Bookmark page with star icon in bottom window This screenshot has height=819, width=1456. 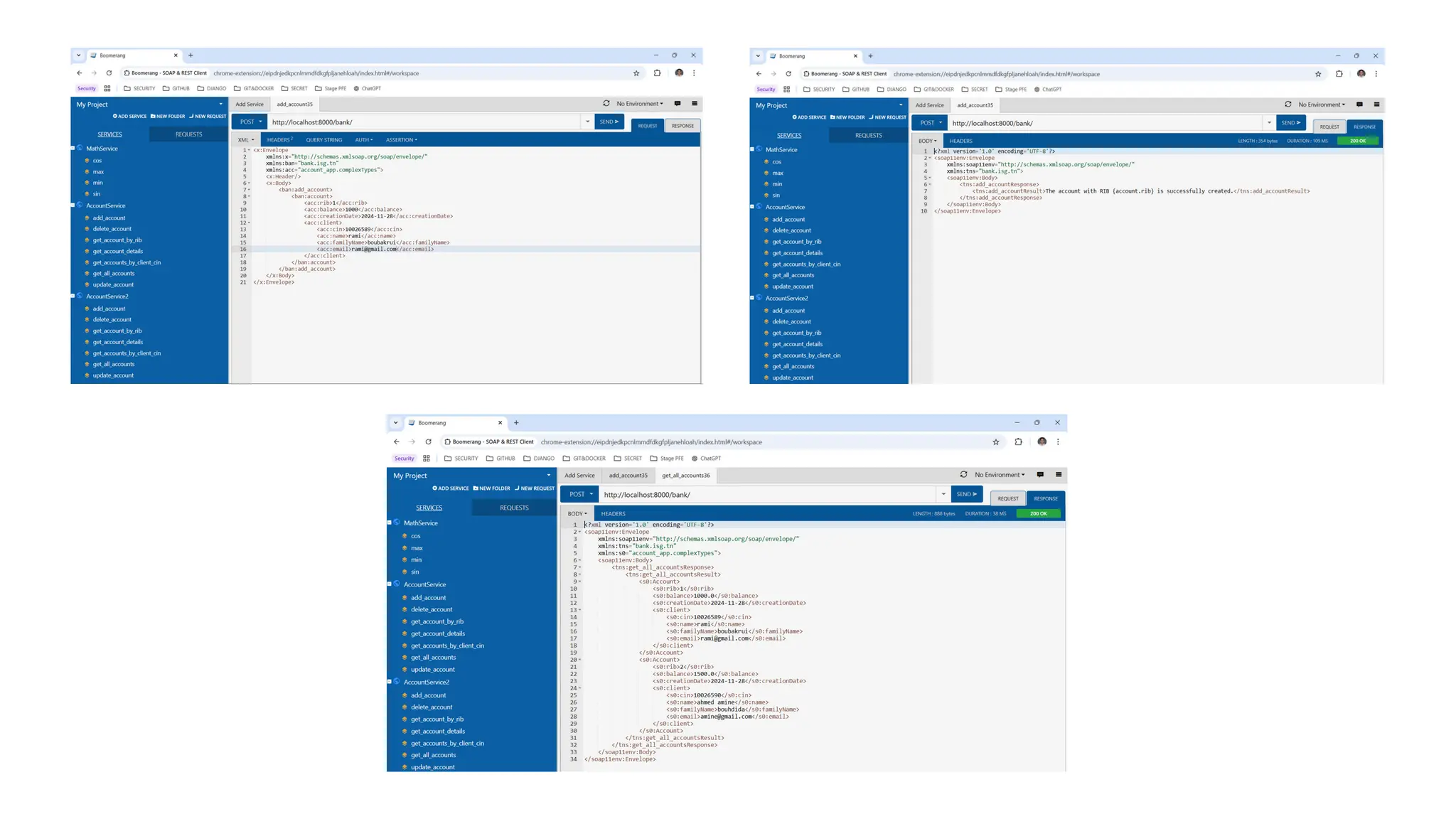coord(995,442)
